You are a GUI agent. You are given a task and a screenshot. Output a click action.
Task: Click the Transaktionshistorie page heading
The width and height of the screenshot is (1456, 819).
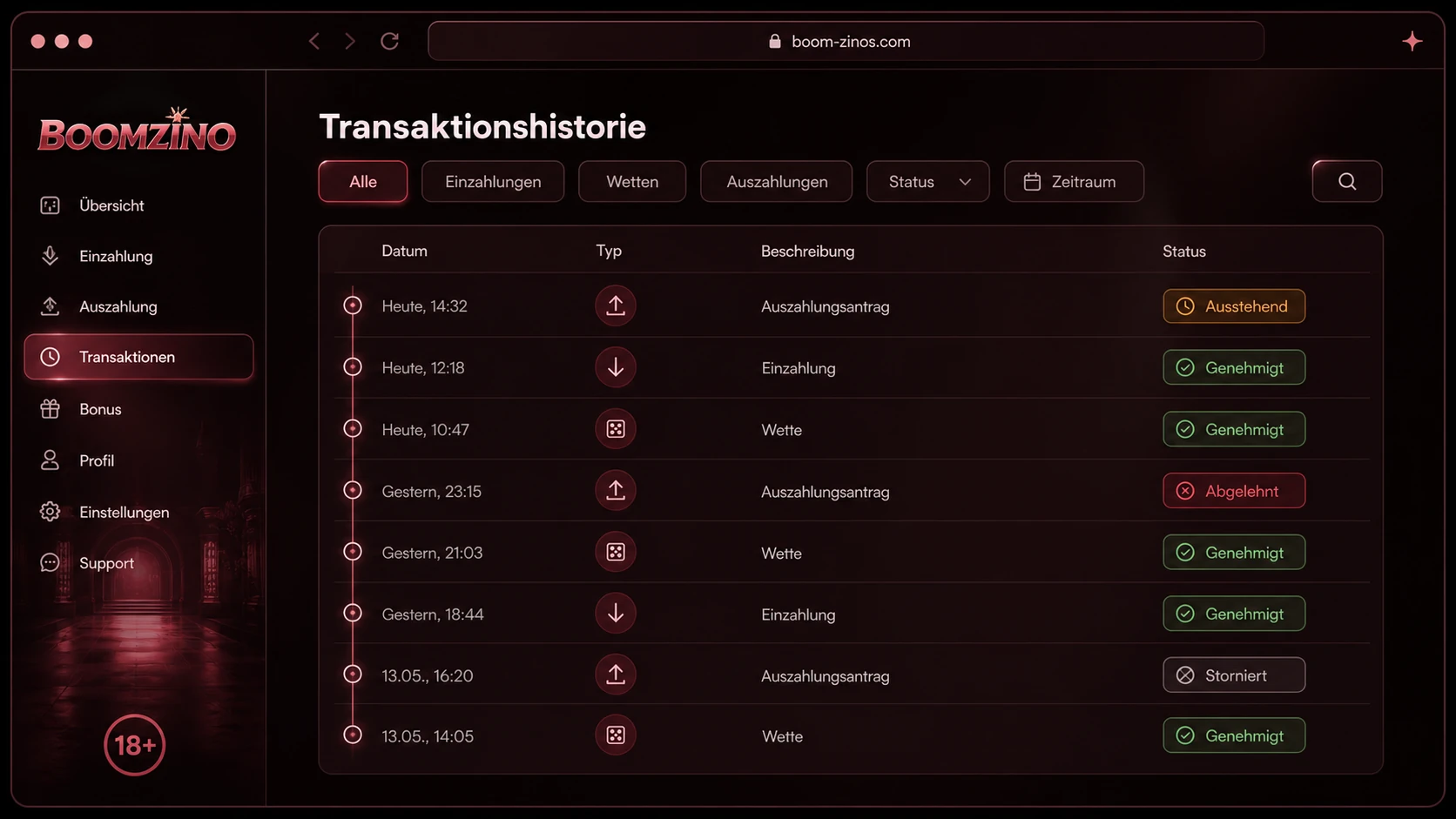(482, 127)
